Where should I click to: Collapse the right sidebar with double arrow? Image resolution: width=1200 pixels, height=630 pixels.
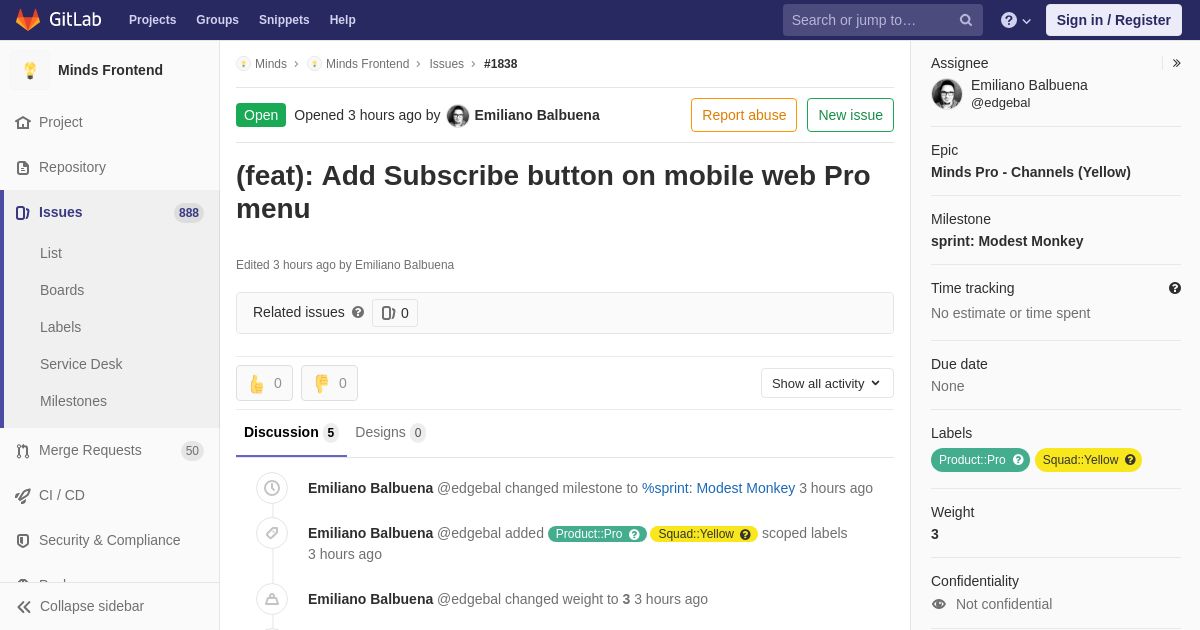pos(1176,63)
